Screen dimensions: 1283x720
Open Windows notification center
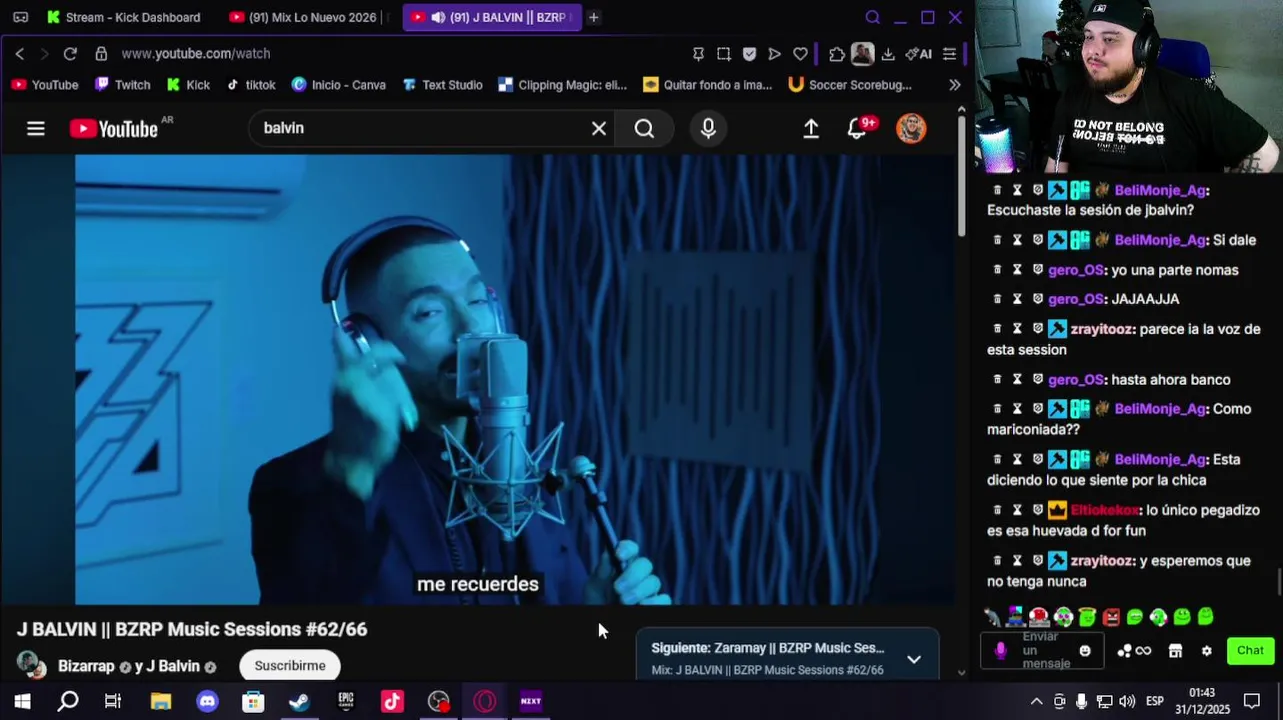pyautogui.click(x=1252, y=702)
